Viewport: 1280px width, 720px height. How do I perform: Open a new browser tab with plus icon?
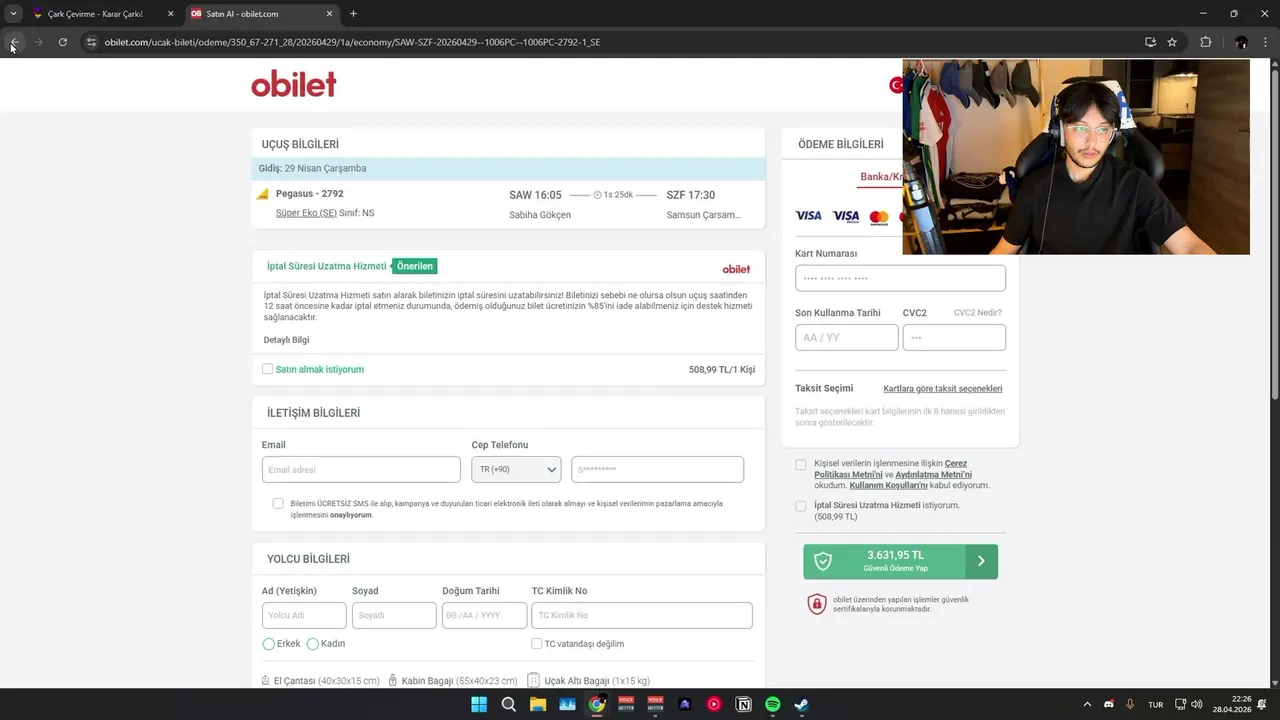click(353, 14)
